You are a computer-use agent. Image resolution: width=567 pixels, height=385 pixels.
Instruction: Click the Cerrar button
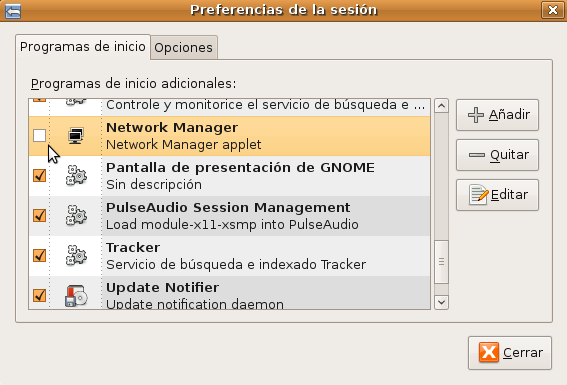point(510,353)
